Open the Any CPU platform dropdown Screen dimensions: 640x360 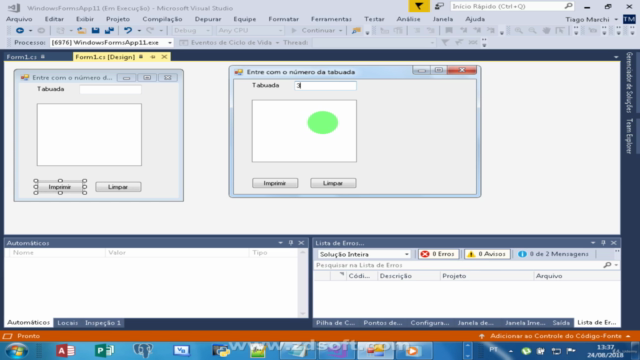click(250, 31)
